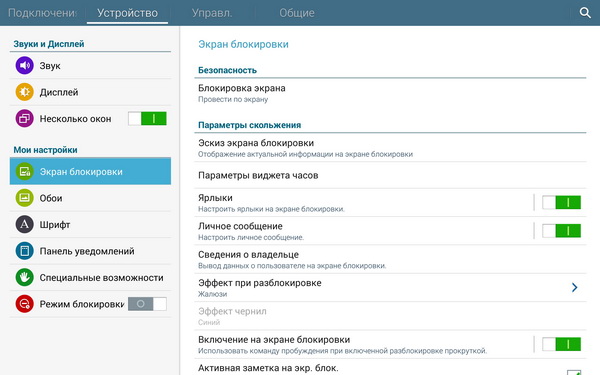Open Параметры виджета часов
The image size is (600, 375).
click(390, 175)
